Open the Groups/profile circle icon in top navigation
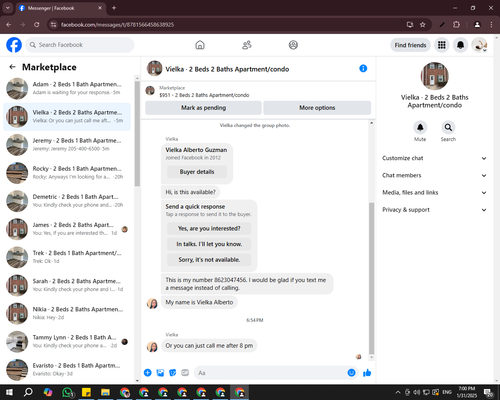The image size is (500, 400). 293,45
